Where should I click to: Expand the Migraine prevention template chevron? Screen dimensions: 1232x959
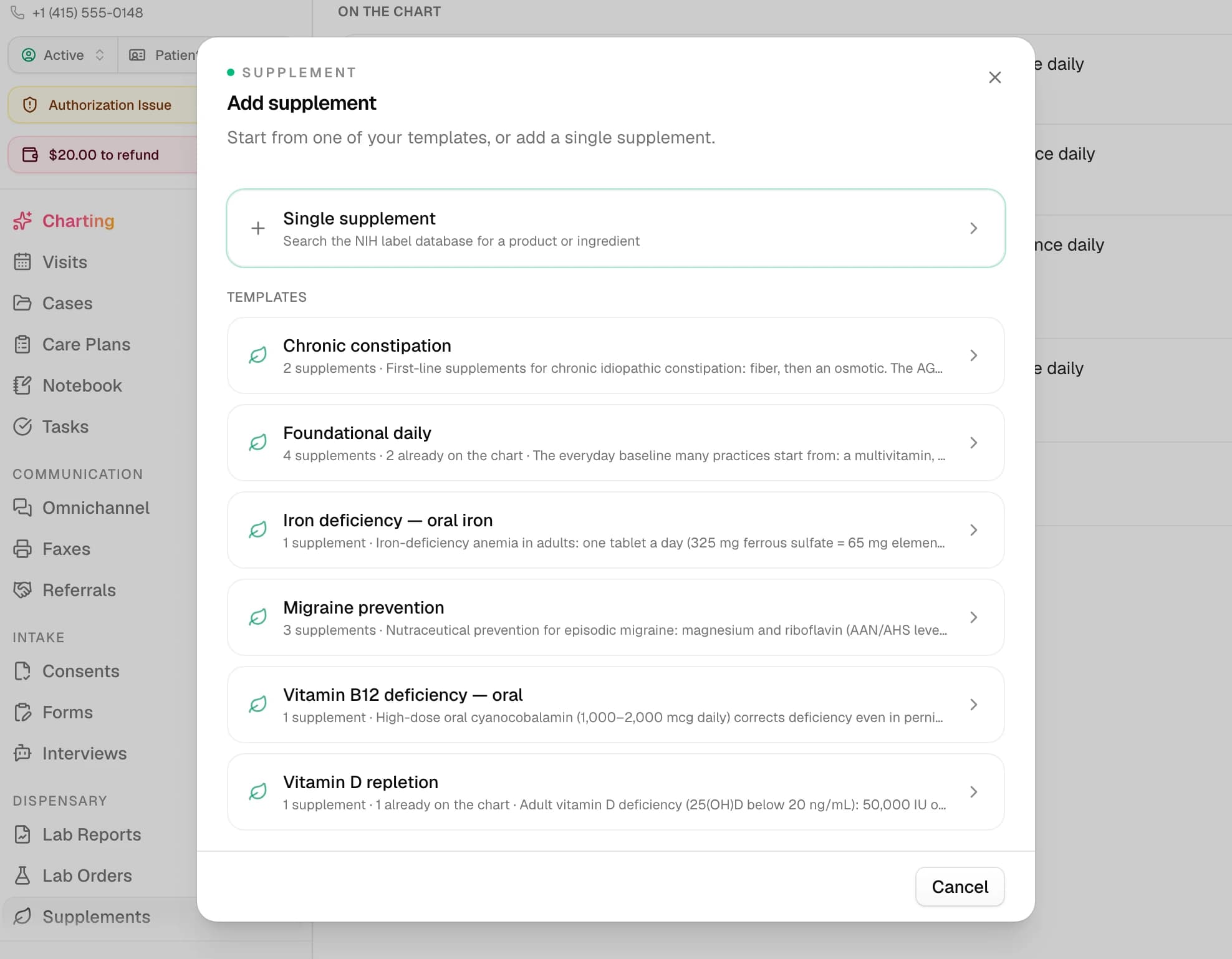973,617
